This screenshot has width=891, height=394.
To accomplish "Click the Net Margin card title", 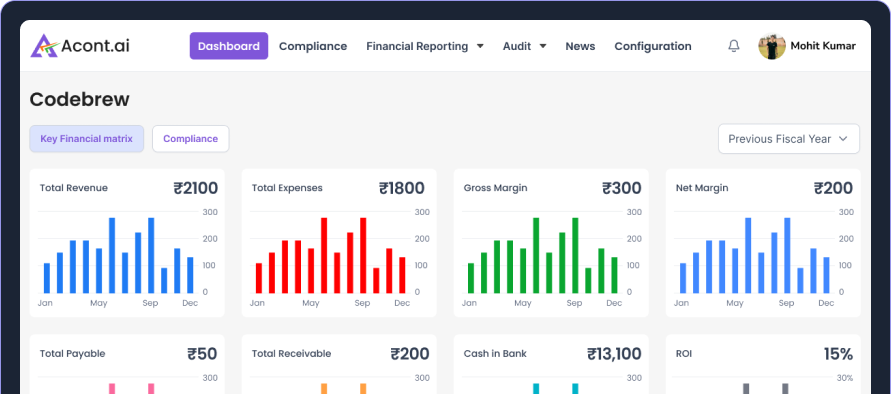I will point(702,188).
